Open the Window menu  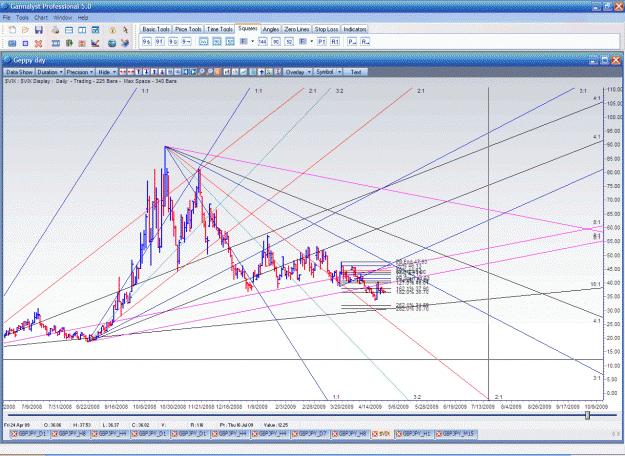63,18
